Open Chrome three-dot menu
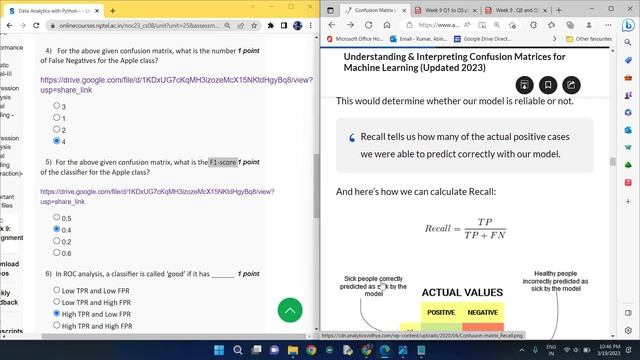The image size is (640, 360). coord(311,25)
